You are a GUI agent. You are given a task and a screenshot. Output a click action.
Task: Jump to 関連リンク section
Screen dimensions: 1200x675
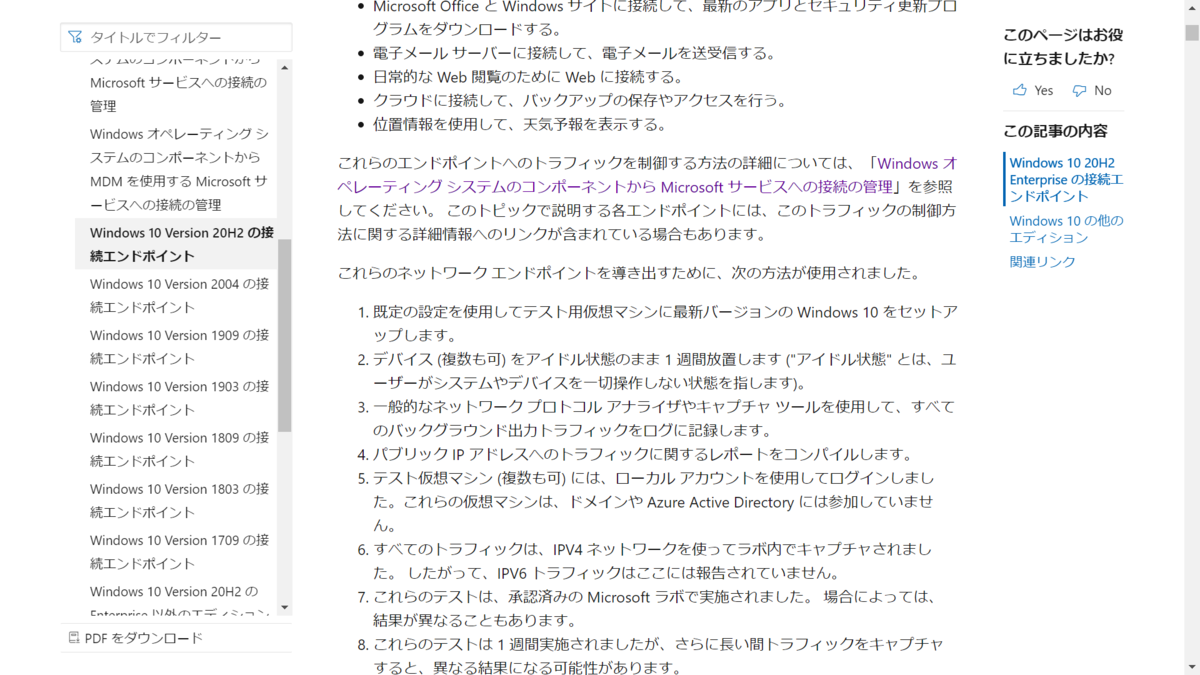coord(1042,262)
